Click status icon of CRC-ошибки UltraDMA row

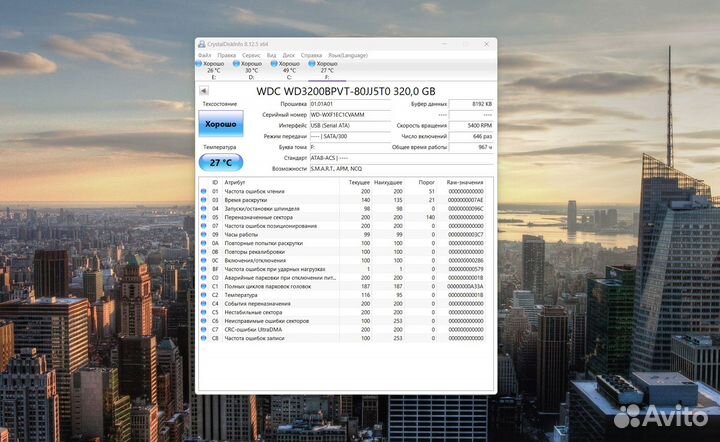click(203, 330)
